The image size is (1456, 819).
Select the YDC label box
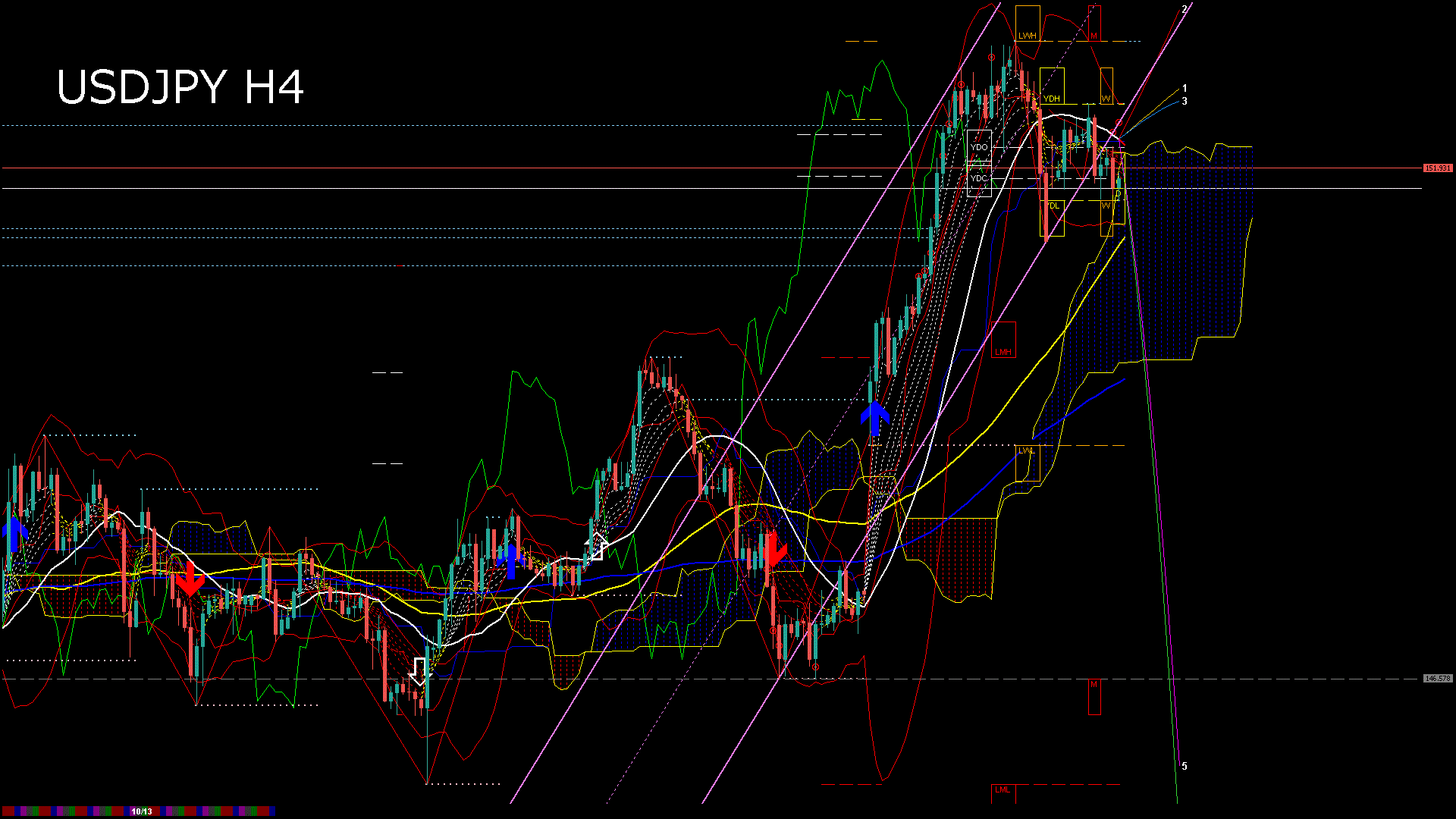979,179
